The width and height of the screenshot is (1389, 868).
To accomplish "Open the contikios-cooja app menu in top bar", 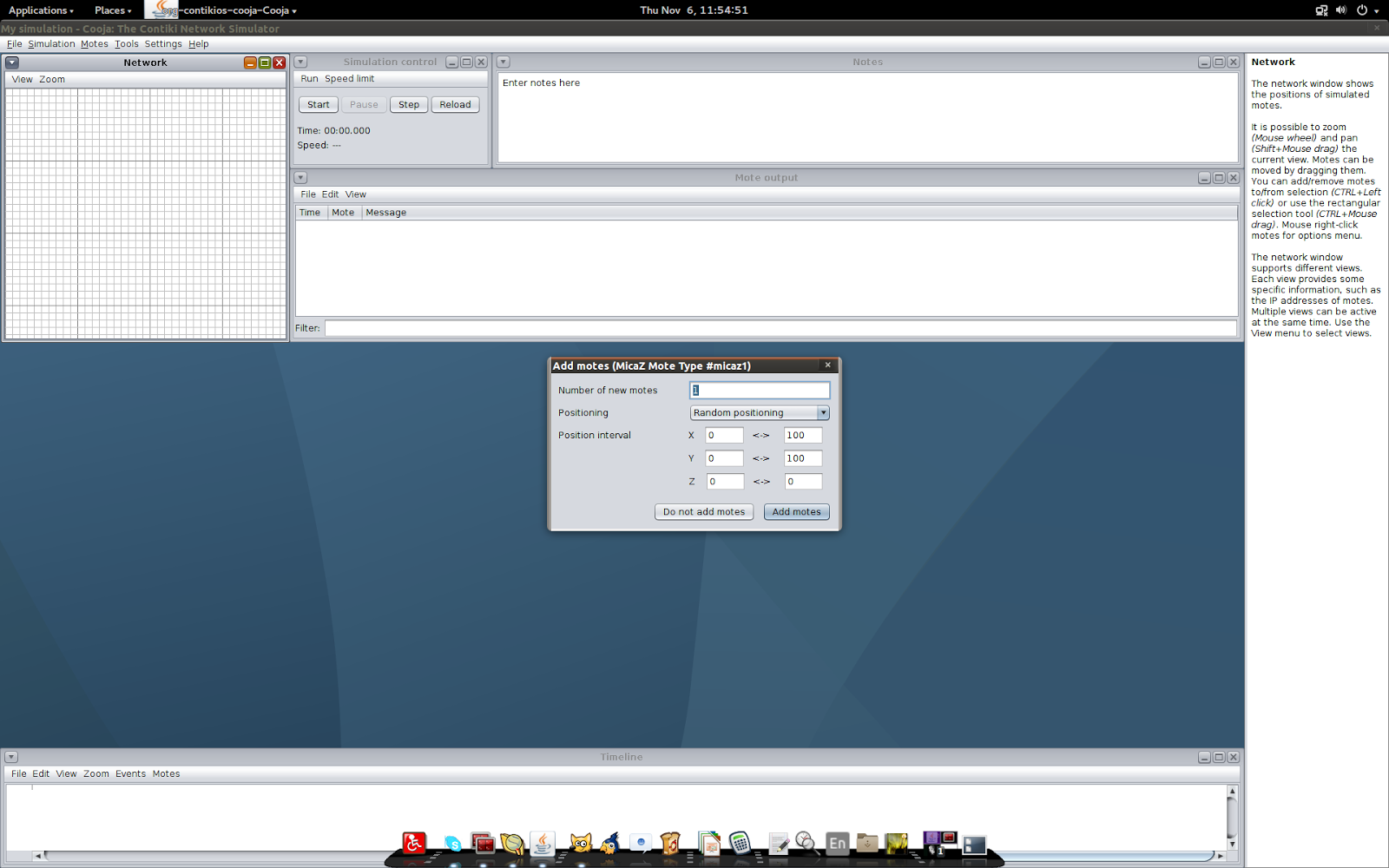I will tap(224, 10).
